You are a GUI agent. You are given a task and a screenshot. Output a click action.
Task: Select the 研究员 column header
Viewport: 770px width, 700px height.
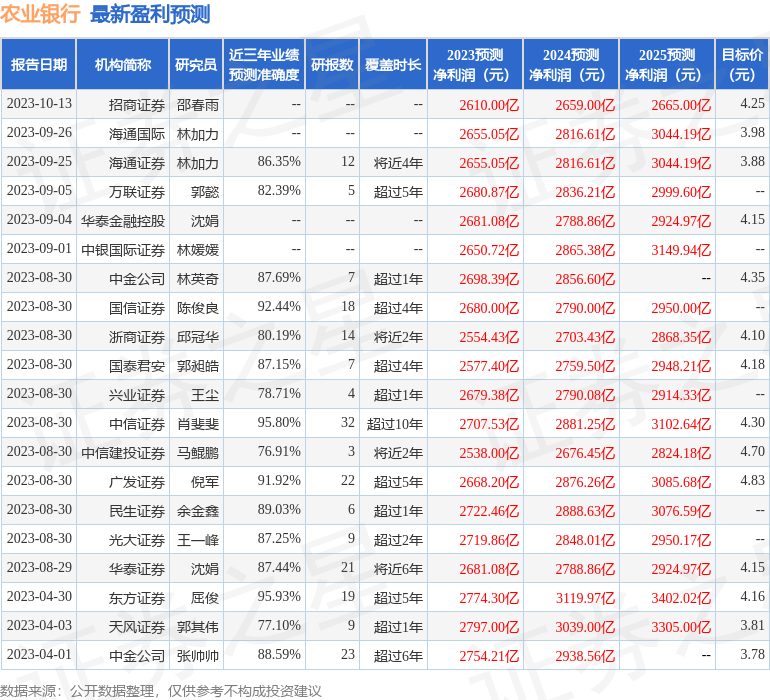[x=196, y=64]
